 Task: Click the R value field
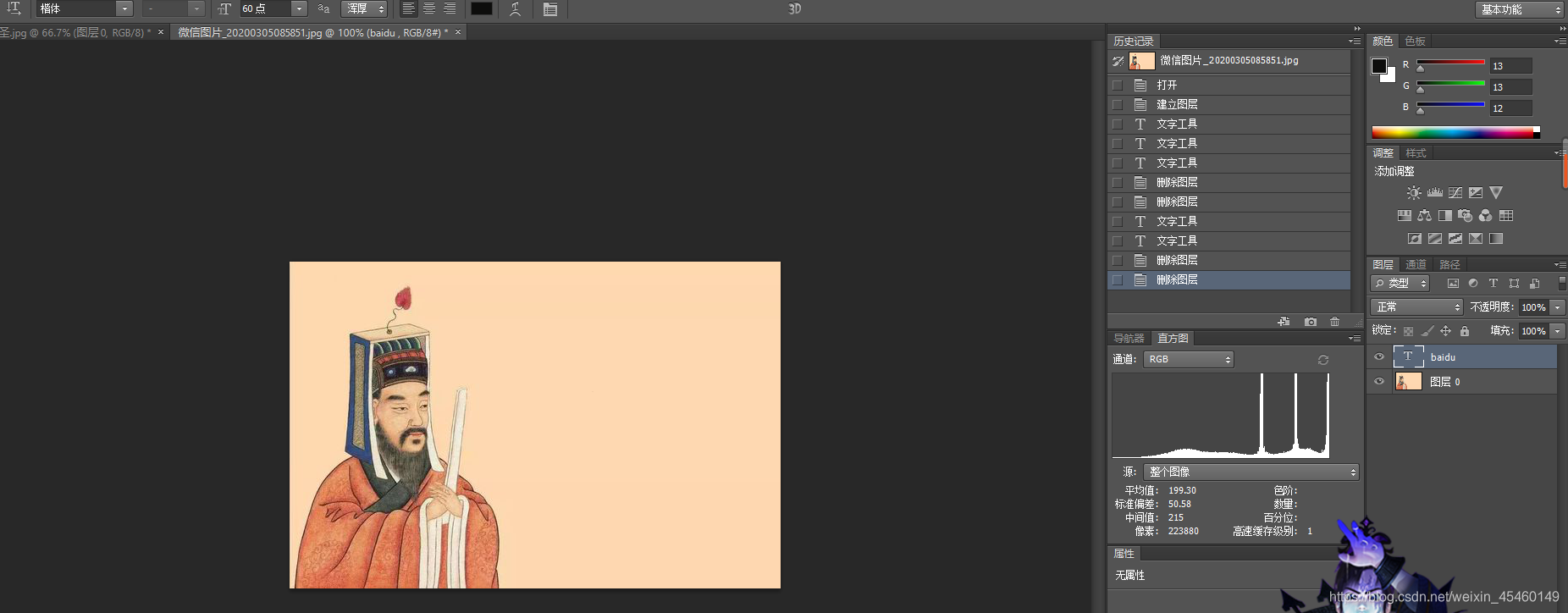point(1511,65)
